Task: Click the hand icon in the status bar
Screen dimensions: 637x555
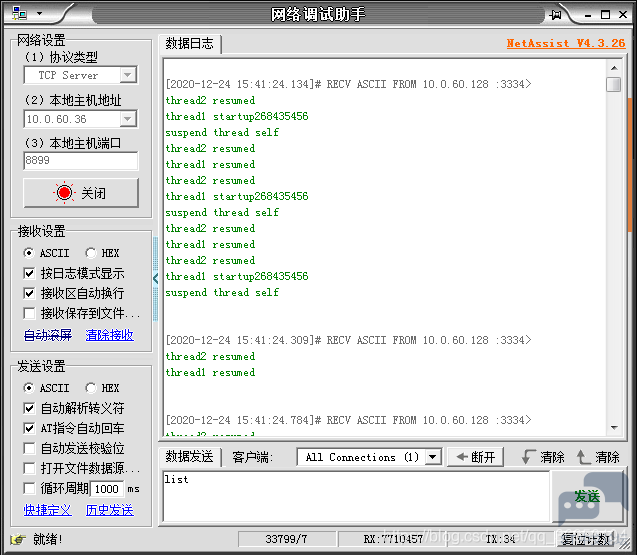Action: click(x=18, y=539)
